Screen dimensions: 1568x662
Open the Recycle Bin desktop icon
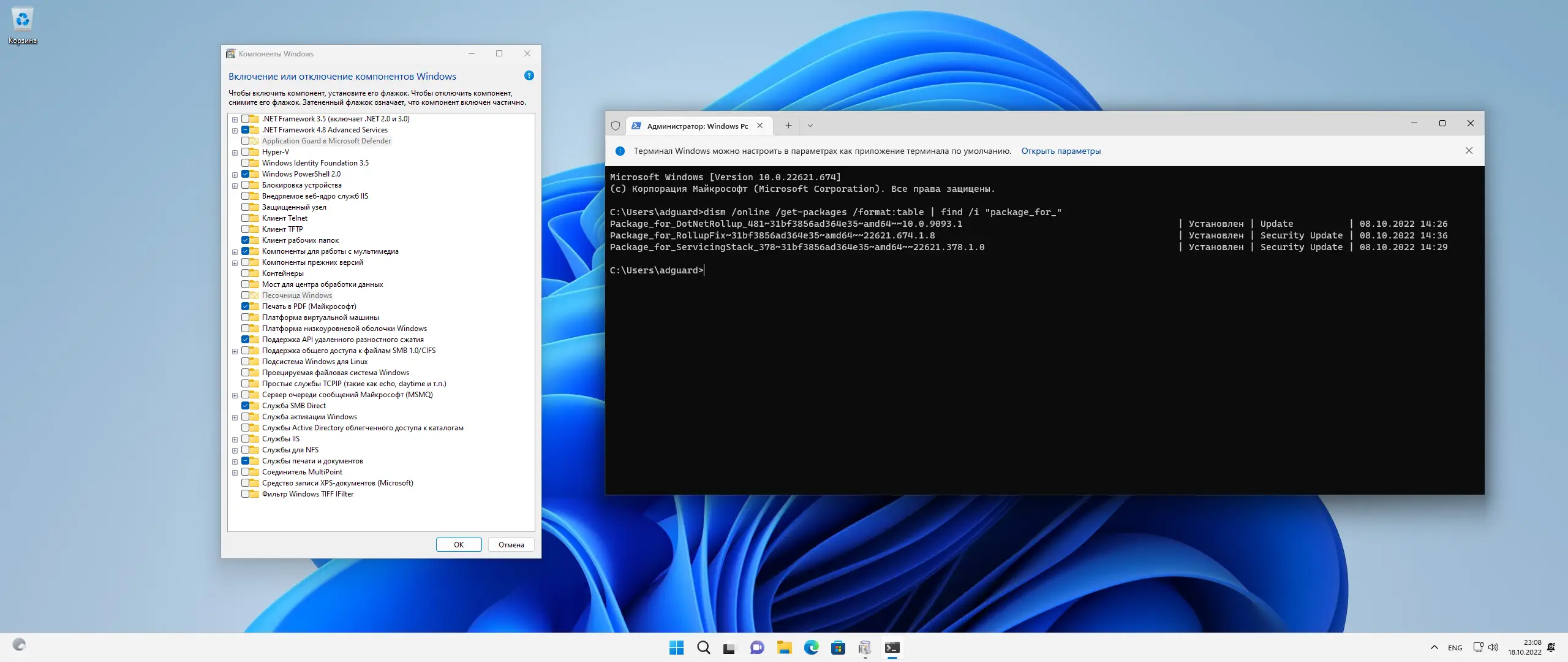coord(22,25)
